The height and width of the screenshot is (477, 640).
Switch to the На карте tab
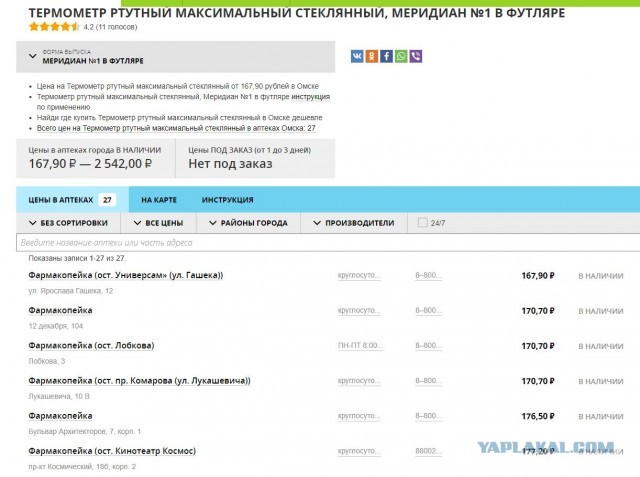(x=159, y=200)
